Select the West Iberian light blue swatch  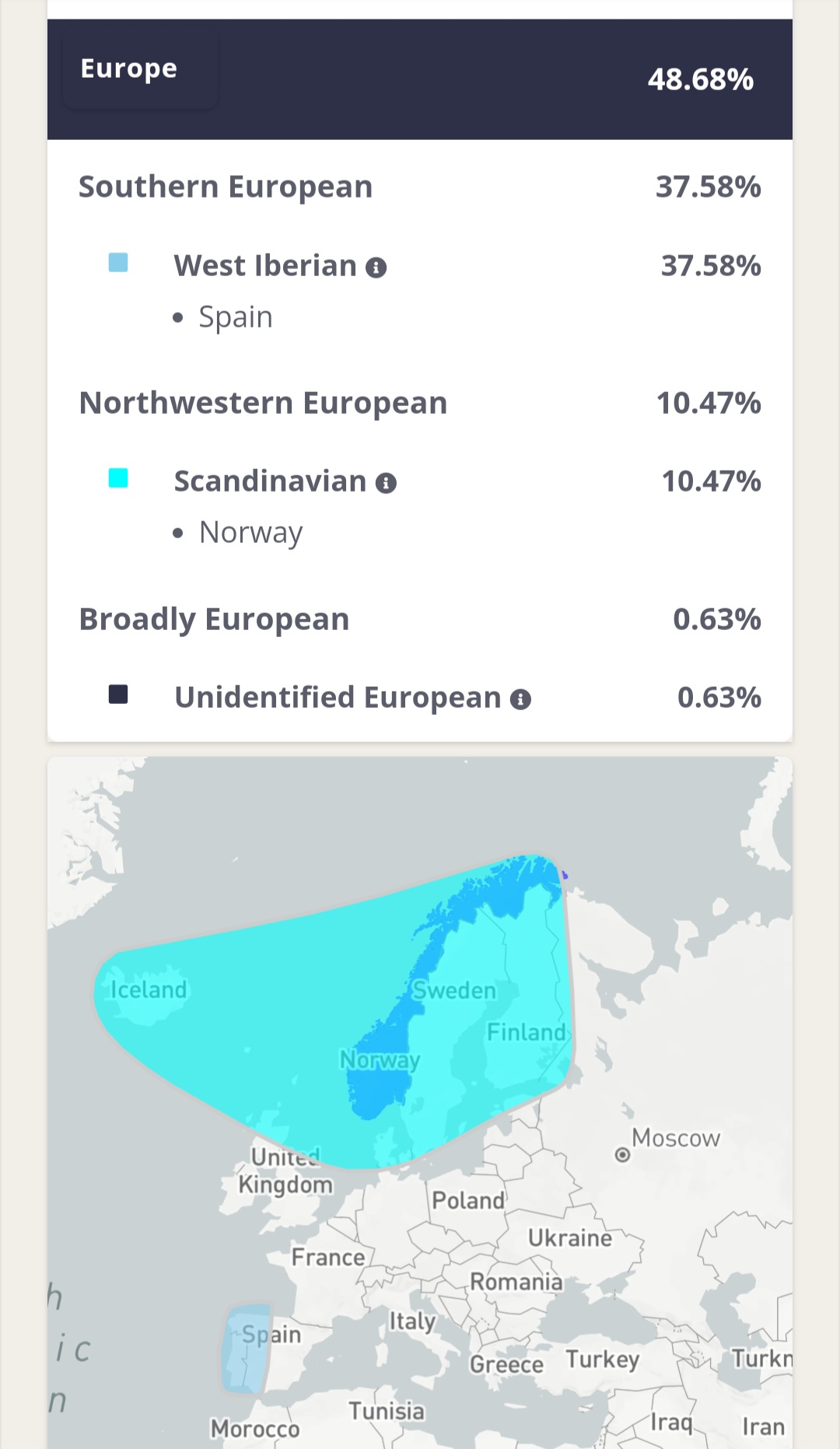point(118,263)
